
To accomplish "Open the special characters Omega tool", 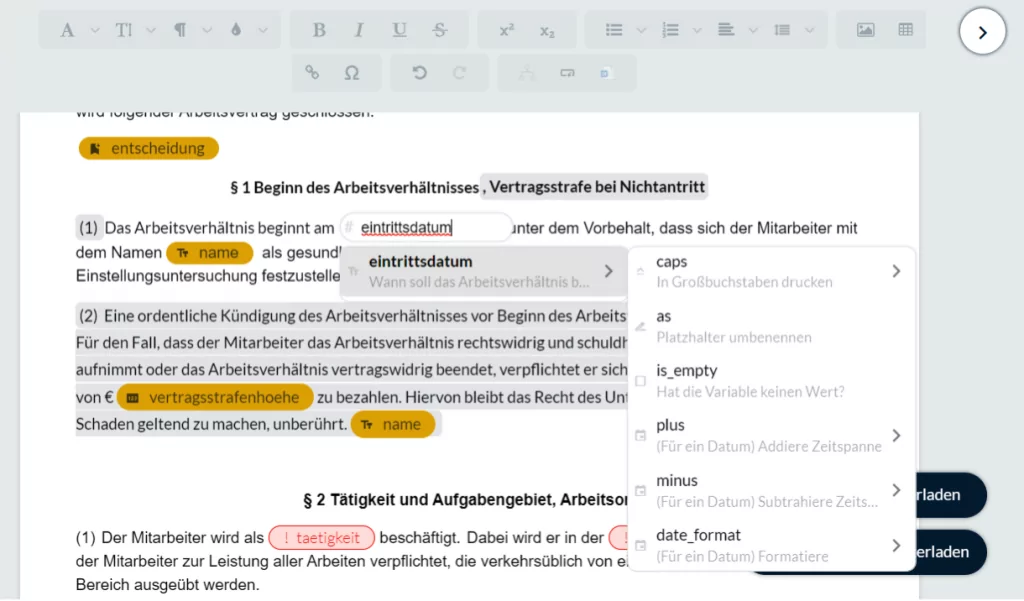I will click(352, 73).
